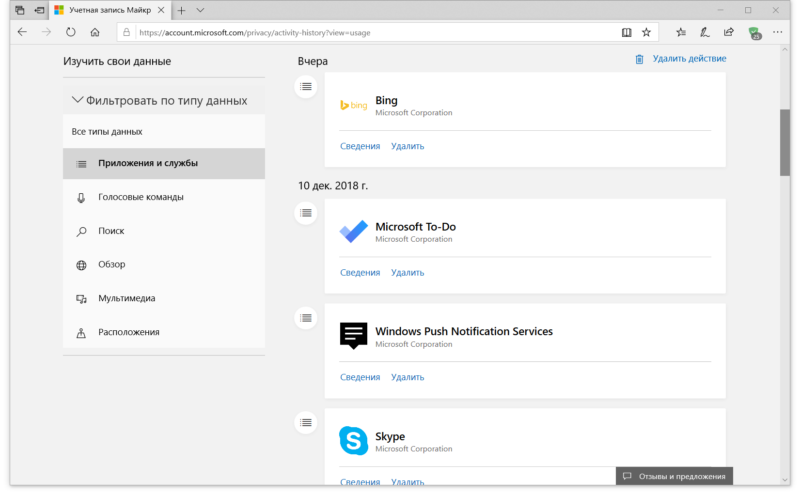Click the Skype title text

click(x=390, y=437)
